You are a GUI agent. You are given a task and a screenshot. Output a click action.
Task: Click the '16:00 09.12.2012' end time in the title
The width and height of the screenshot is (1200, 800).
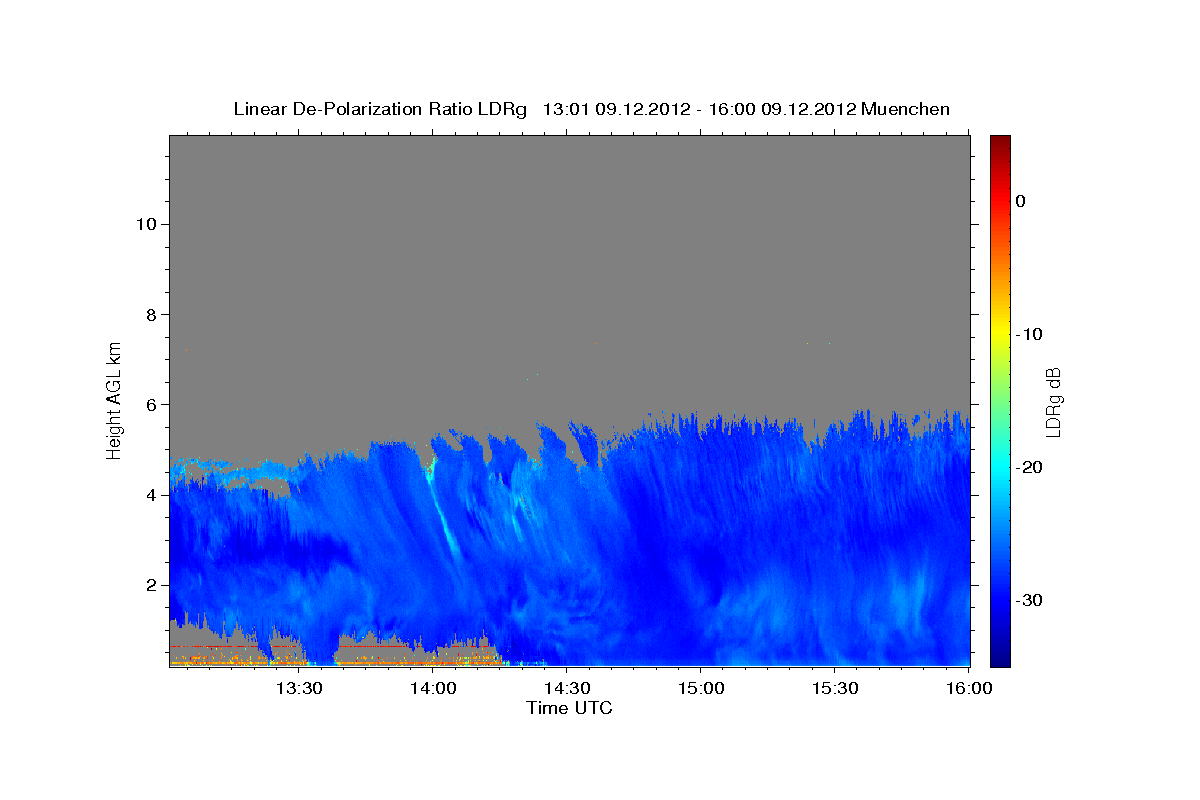[782, 109]
